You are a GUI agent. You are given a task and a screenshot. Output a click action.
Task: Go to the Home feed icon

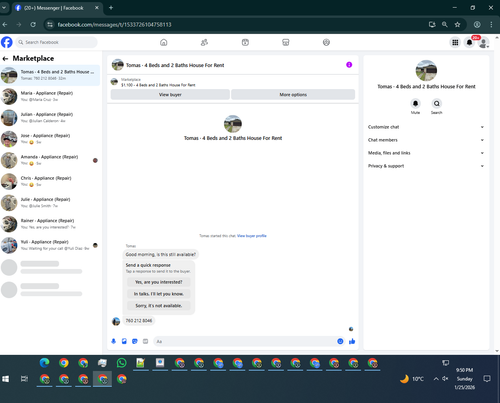164,42
